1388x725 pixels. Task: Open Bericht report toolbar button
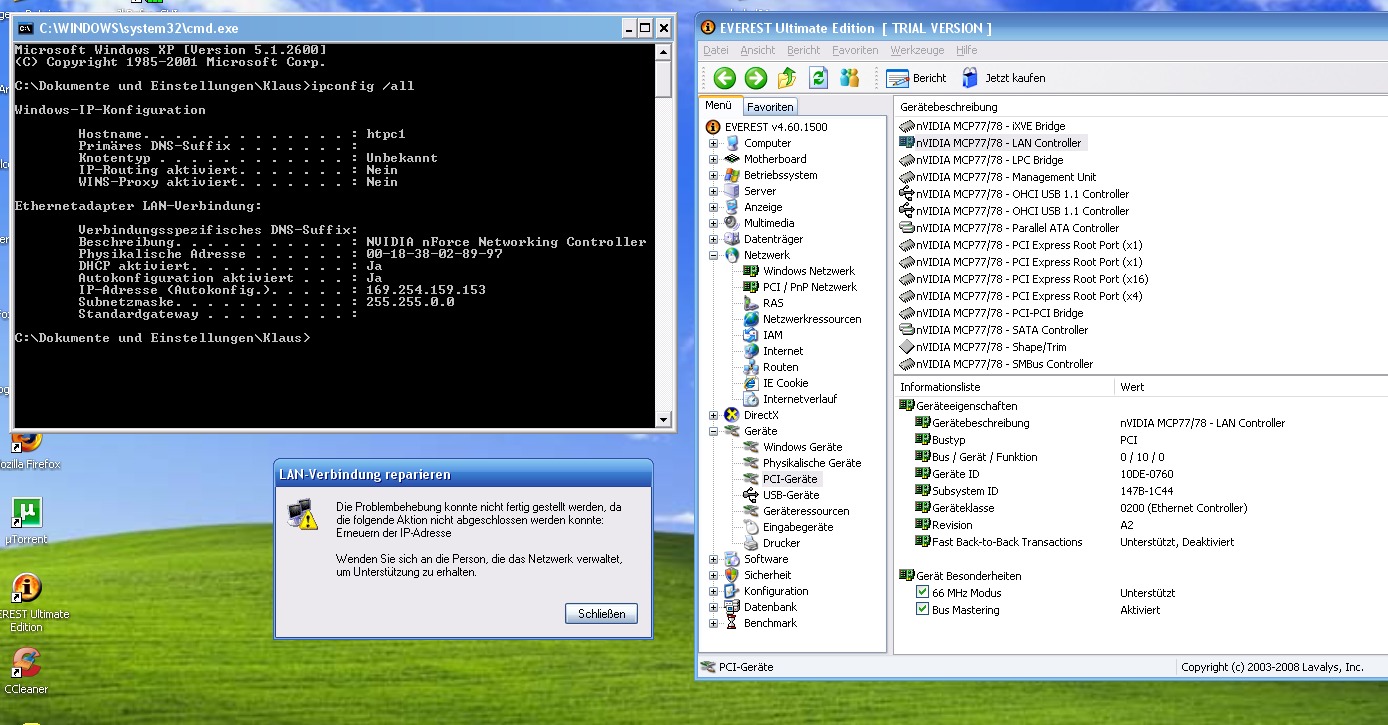tap(916, 78)
